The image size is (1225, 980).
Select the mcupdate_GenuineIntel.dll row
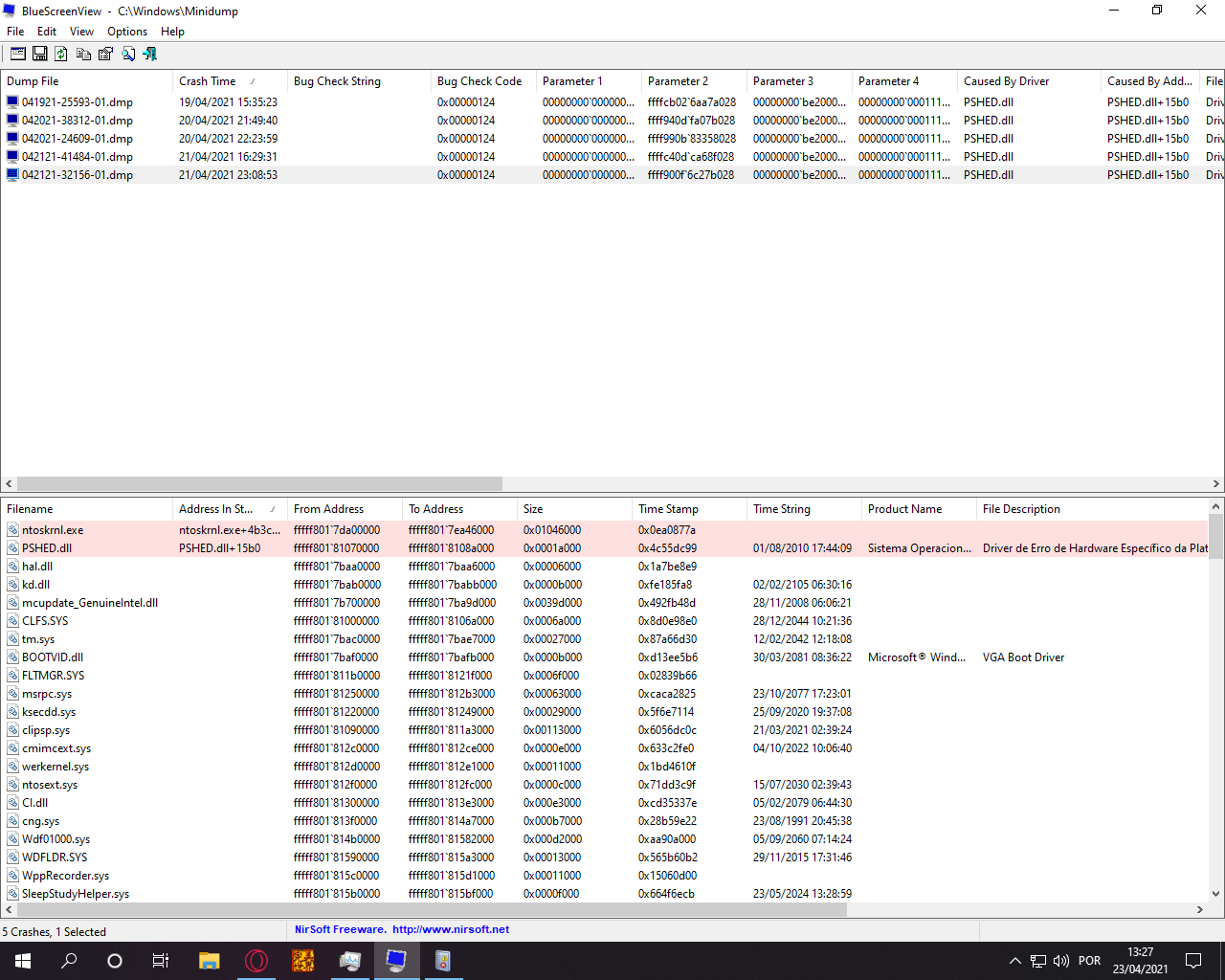pos(605,602)
